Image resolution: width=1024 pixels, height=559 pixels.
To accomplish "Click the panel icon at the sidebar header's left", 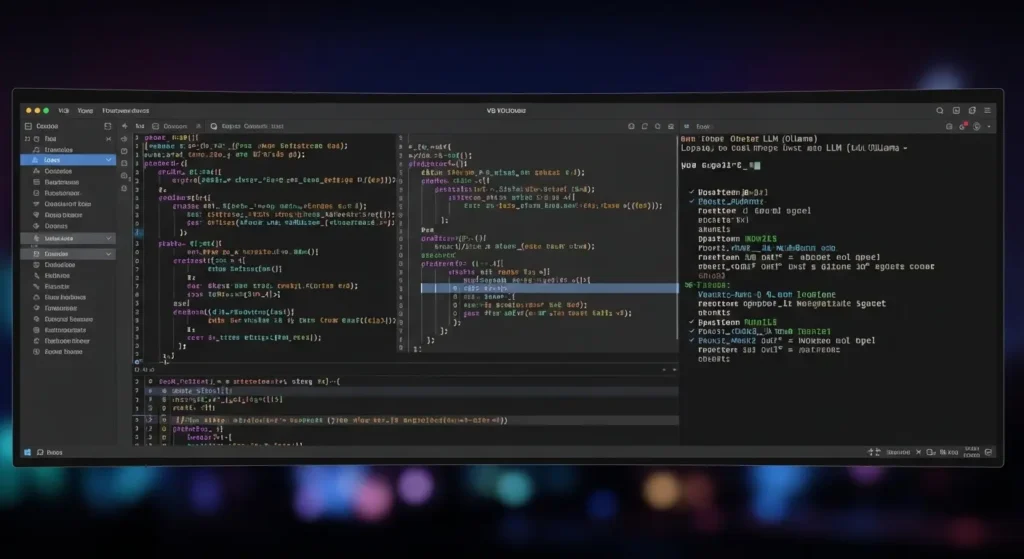I will pos(28,126).
